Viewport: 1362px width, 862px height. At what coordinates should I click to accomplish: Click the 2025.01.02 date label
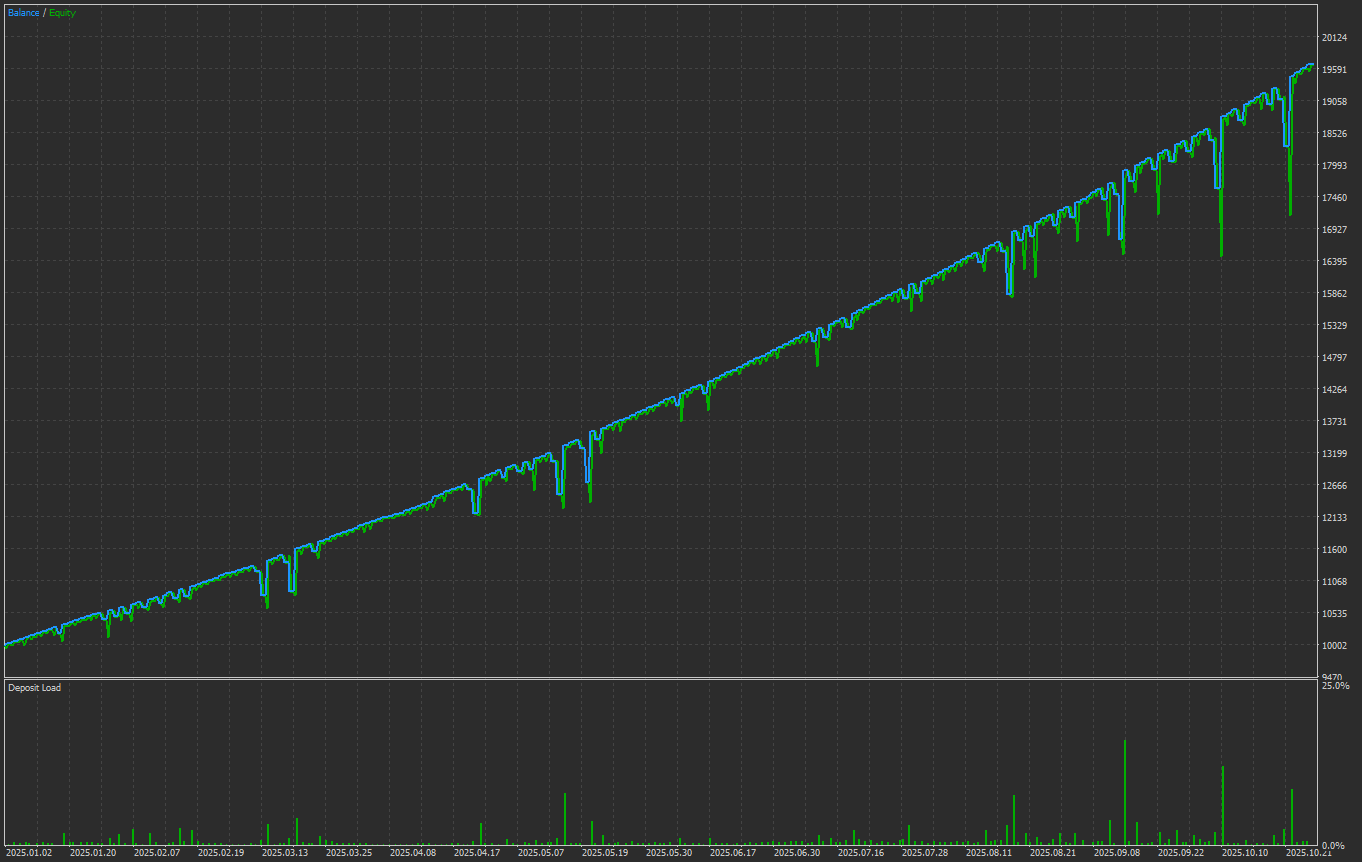29,853
